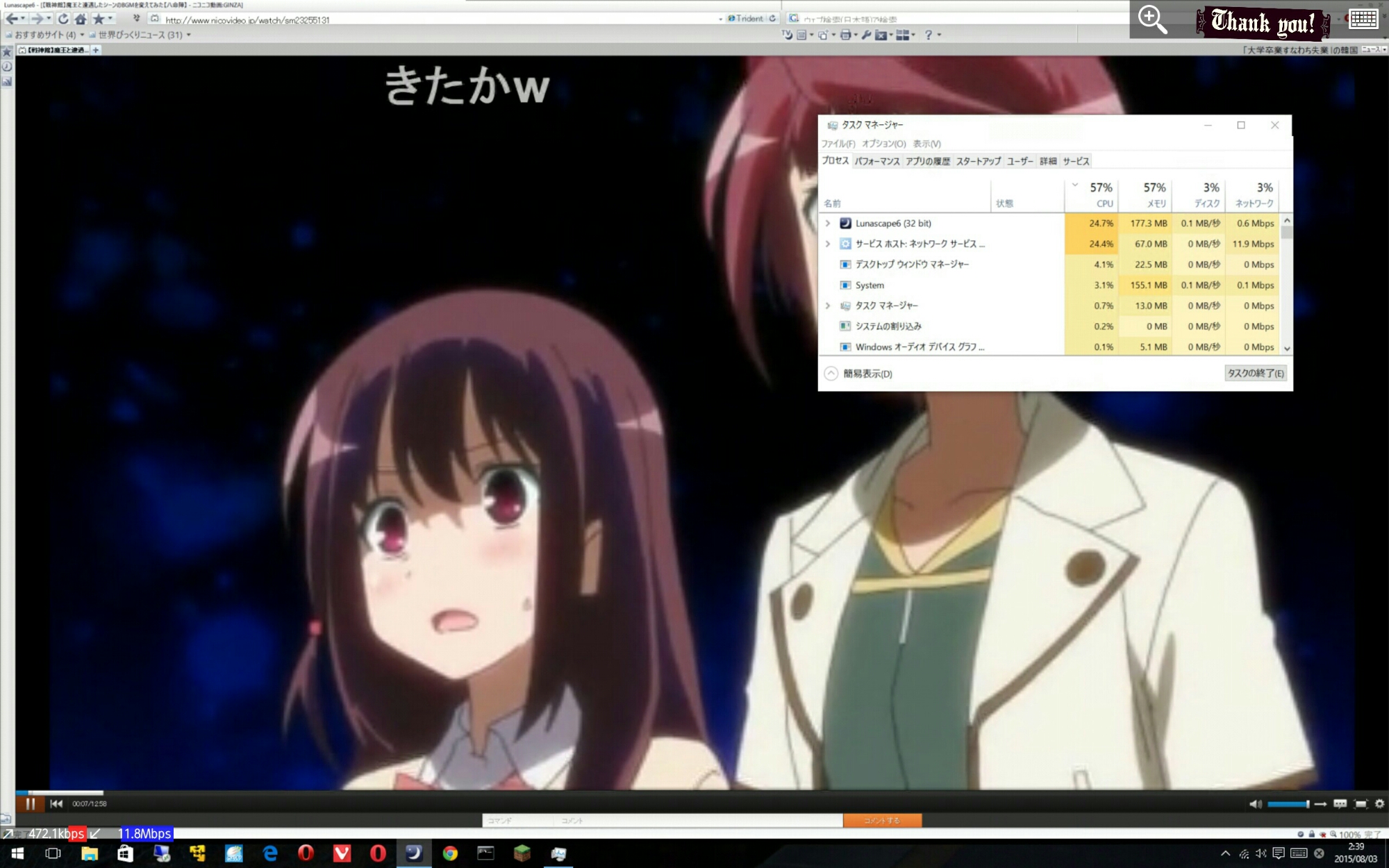Open the help question mark menu
Image resolution: width=1389 pixels, height=868 pixels.
coord(929,35)
